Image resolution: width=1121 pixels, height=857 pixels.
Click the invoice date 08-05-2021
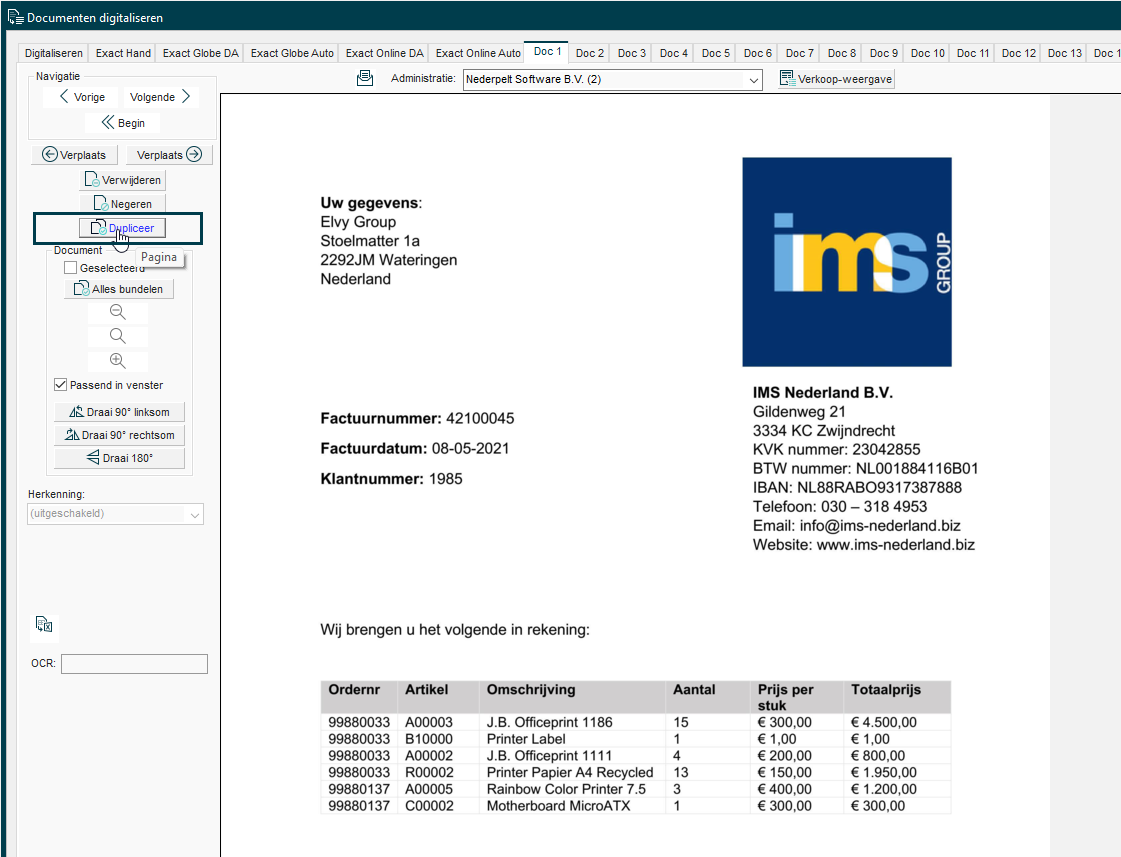coord(470,448)
